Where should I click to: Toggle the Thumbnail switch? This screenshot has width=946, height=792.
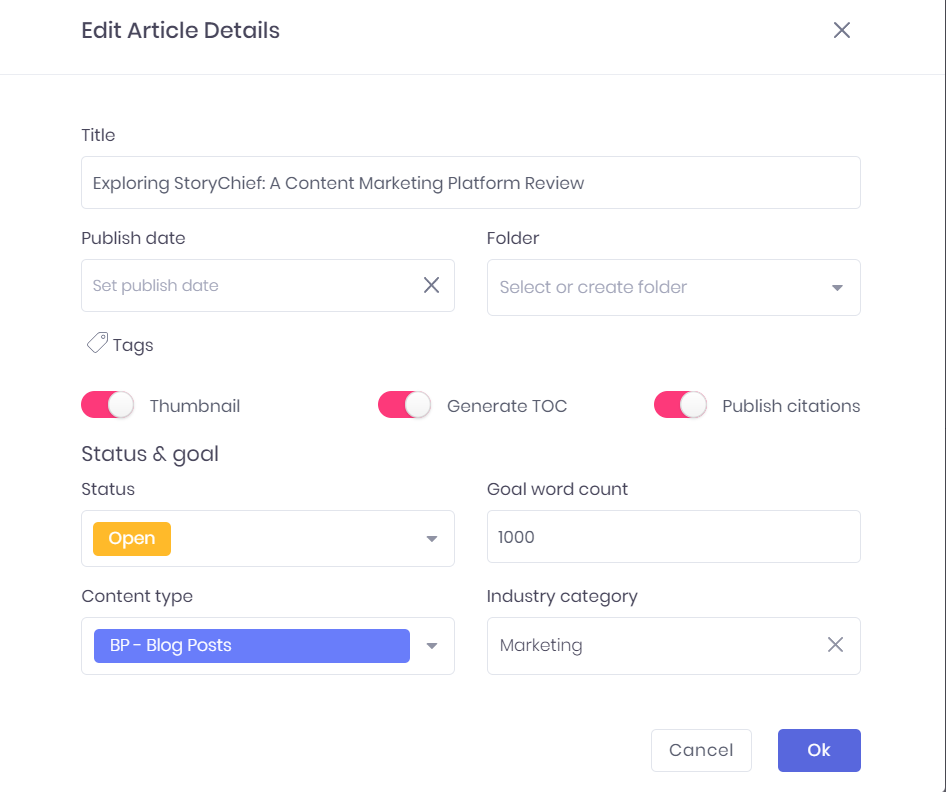tap(108, 405)
